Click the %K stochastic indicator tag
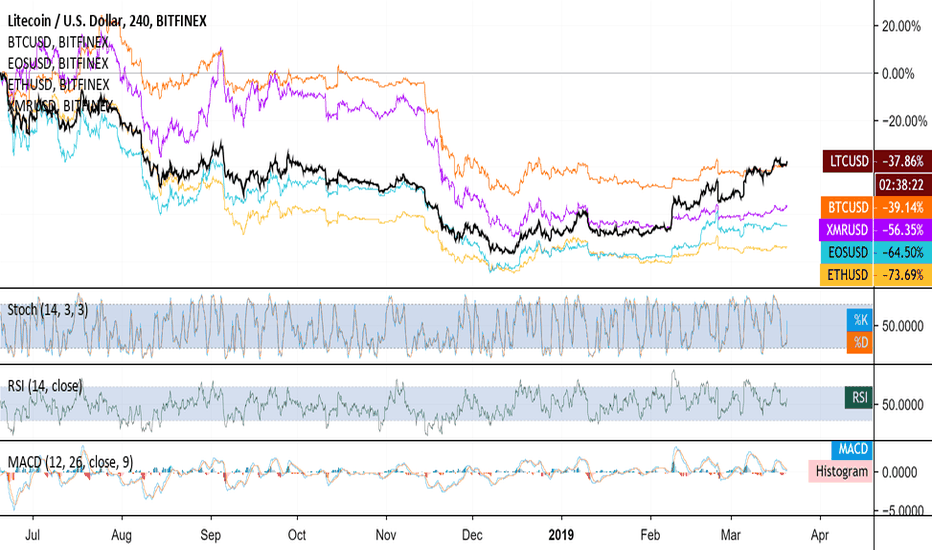 (x=859, y=320)
